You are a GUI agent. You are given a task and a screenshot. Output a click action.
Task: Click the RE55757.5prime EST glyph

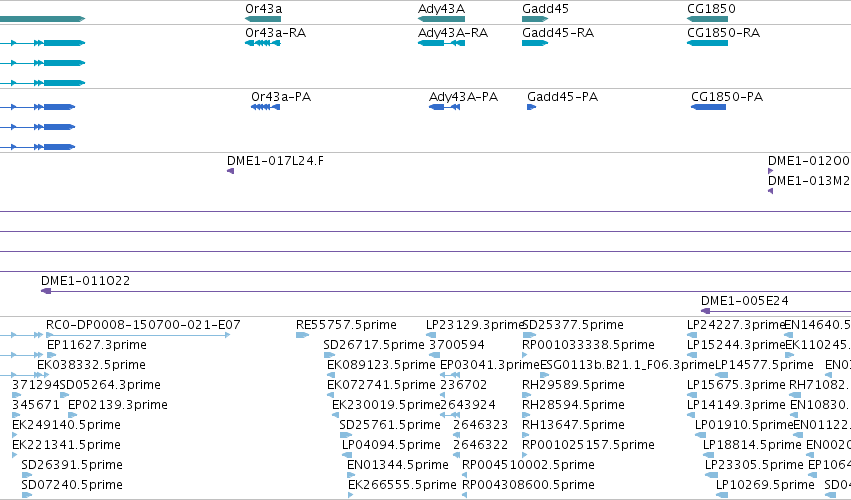point(302,335)
